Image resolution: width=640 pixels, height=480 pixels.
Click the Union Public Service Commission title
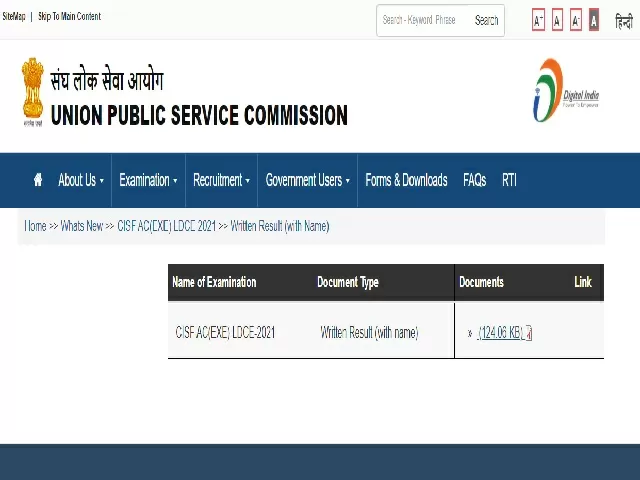click(x=199, y=115)
